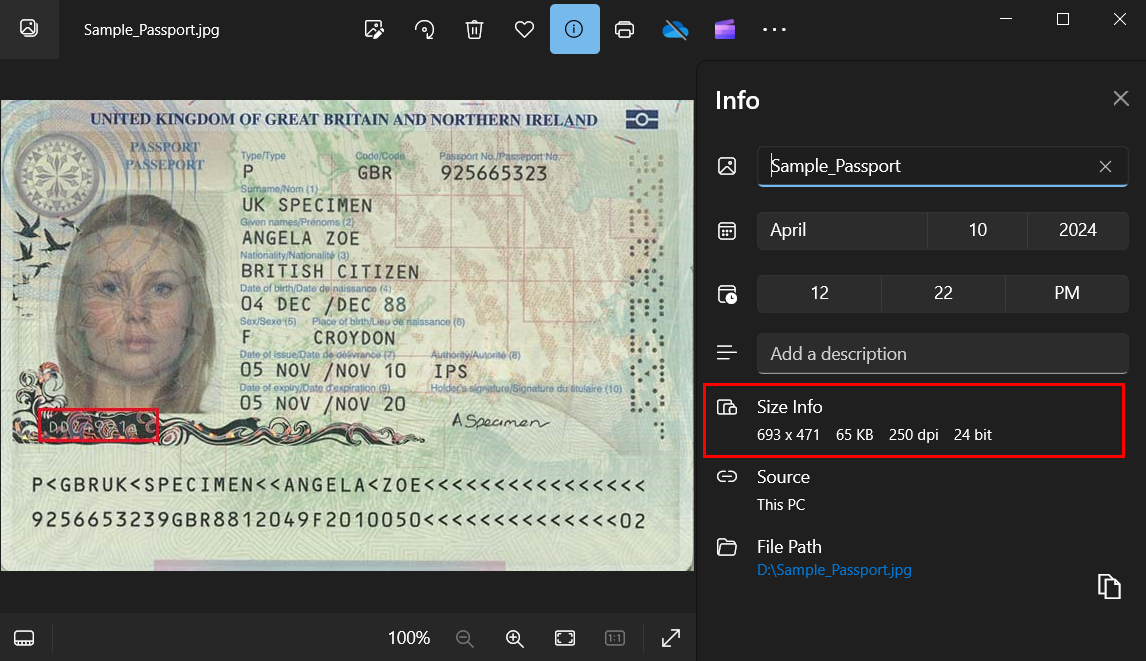Toggle the Info panel button

574,29
